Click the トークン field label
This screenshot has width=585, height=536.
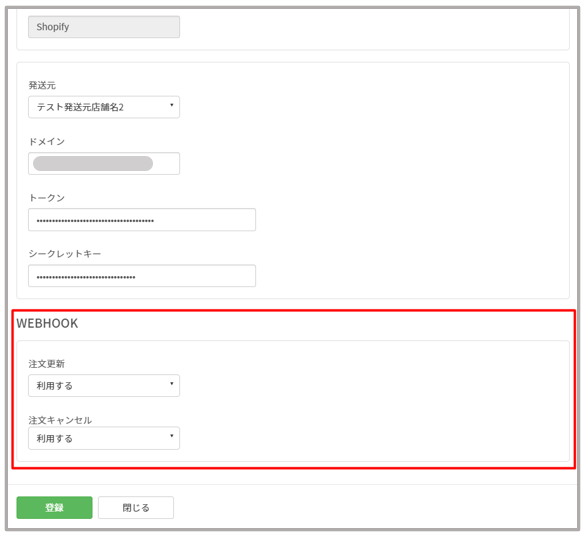coord(47,198)
